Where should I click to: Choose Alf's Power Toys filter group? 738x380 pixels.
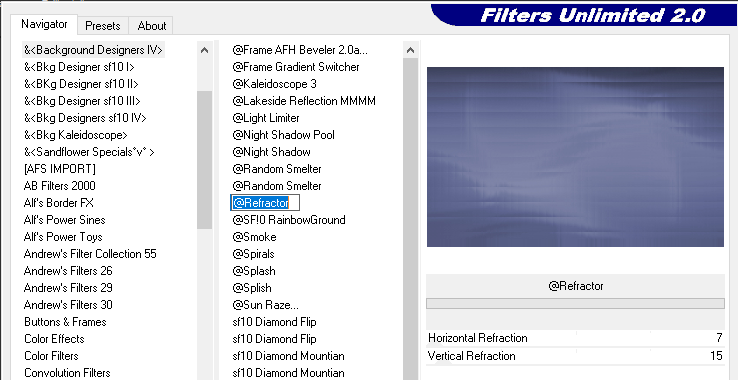pyautogui.click(x=63, y=237)
